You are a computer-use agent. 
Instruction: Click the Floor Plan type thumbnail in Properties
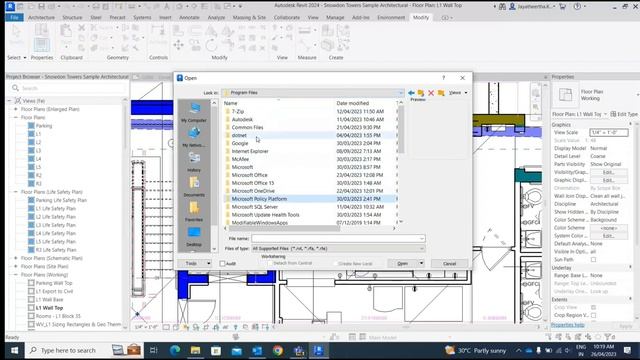566,95
